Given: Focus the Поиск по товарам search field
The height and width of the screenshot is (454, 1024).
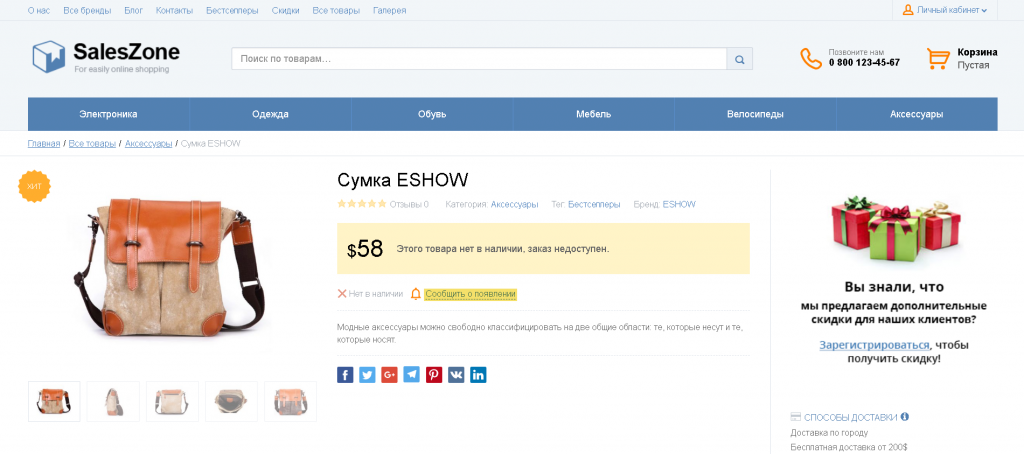Looking at the screenshot, I should coord(479,59).
